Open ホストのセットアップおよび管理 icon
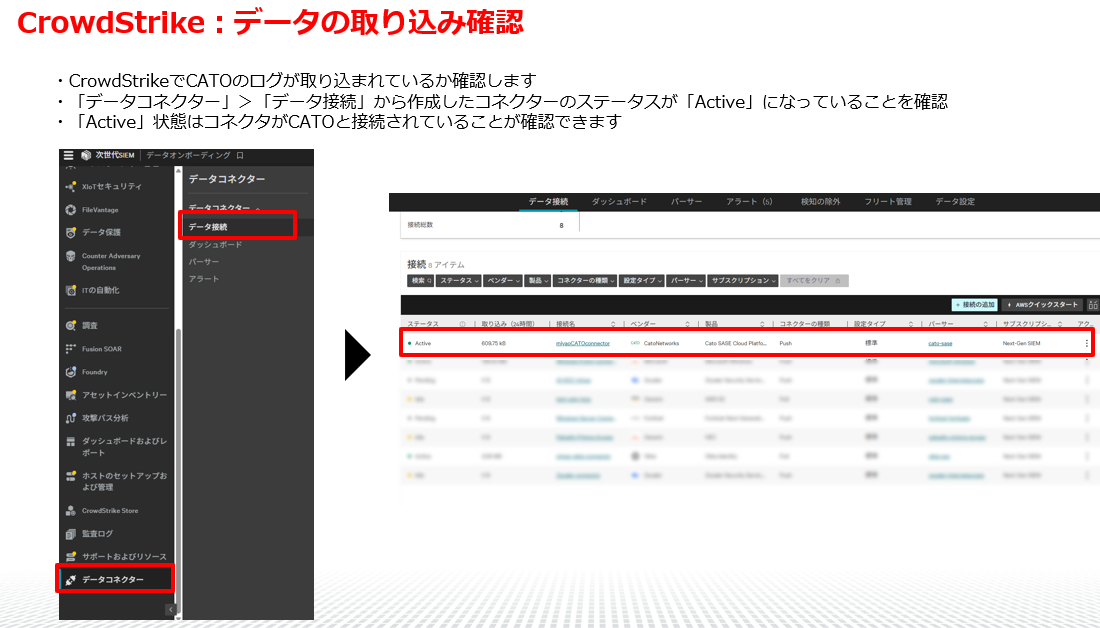Viewport: 1100px width, 628px height. pos(70,476)
